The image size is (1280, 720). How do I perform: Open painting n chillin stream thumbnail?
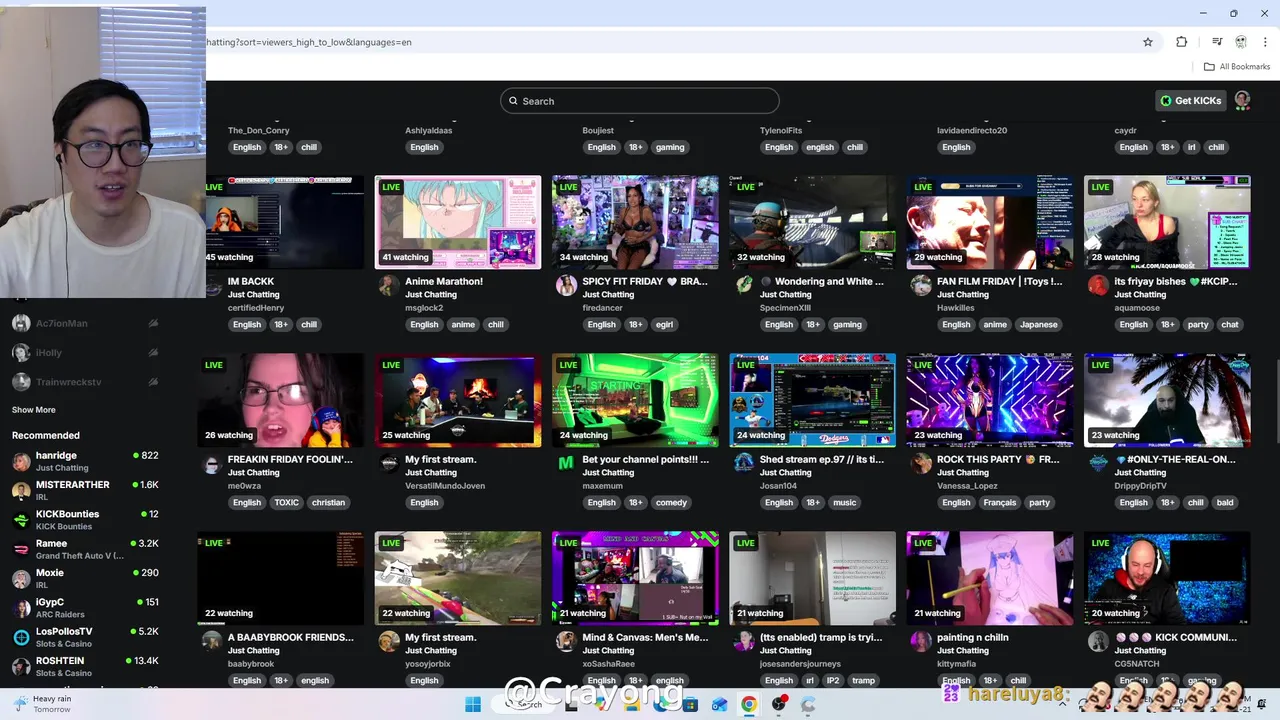point(990,578)
